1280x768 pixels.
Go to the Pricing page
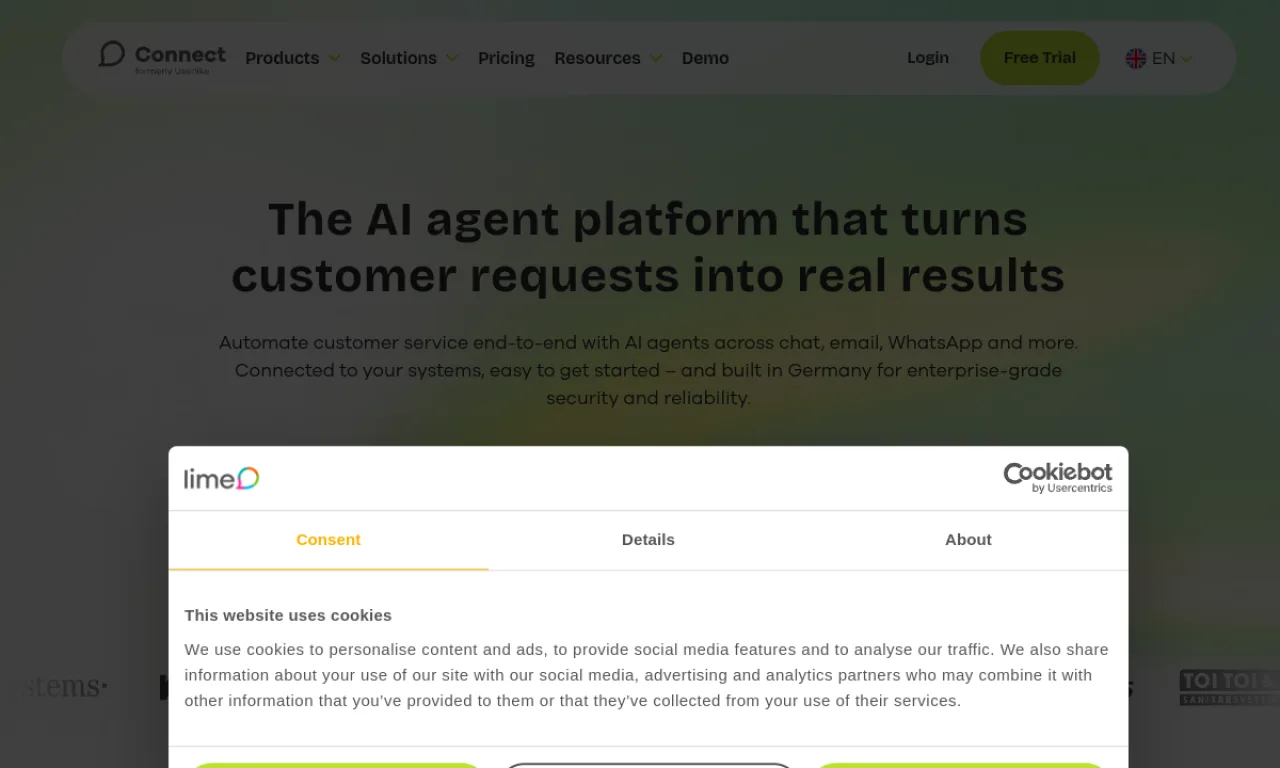pyautogui.click(x=506, y=58)
